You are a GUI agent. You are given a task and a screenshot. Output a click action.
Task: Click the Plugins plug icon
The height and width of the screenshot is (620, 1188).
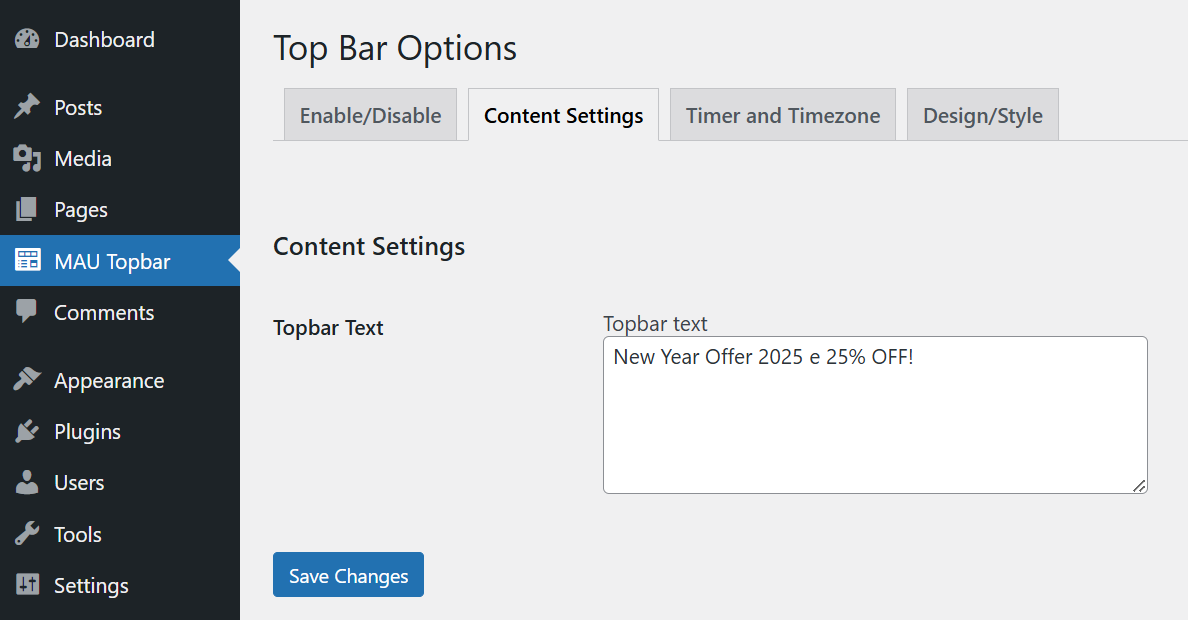[x=27, y=432]
